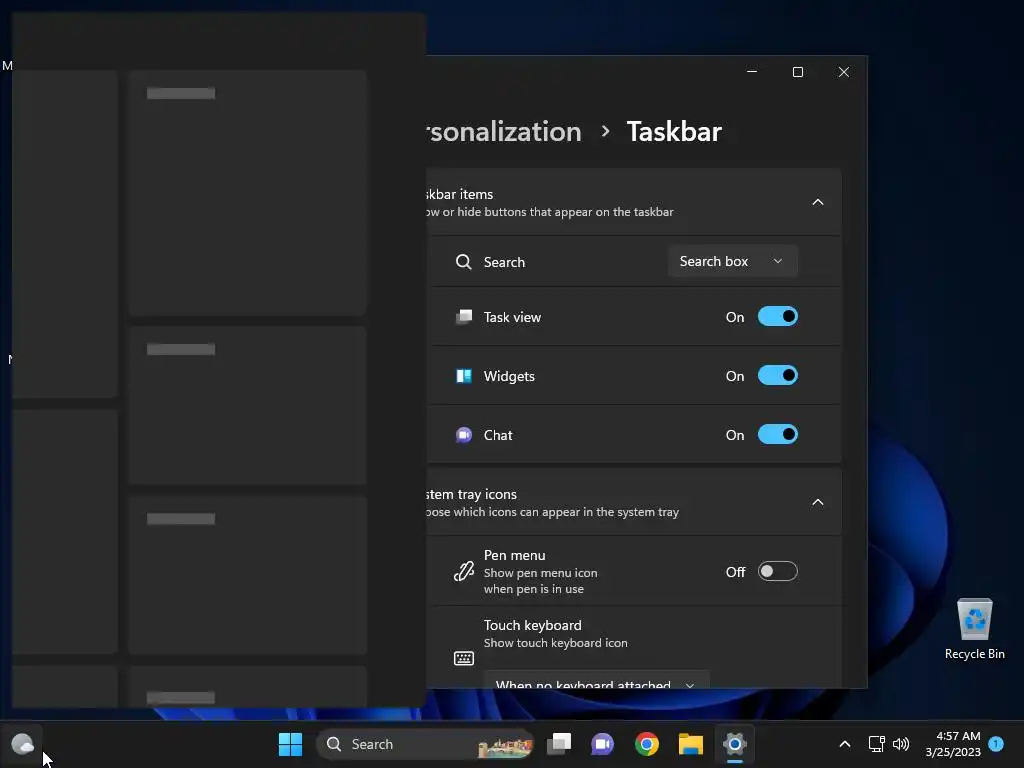
Task: Select the Recycle Bin desktop icon
Action: (x=974, y=629)
